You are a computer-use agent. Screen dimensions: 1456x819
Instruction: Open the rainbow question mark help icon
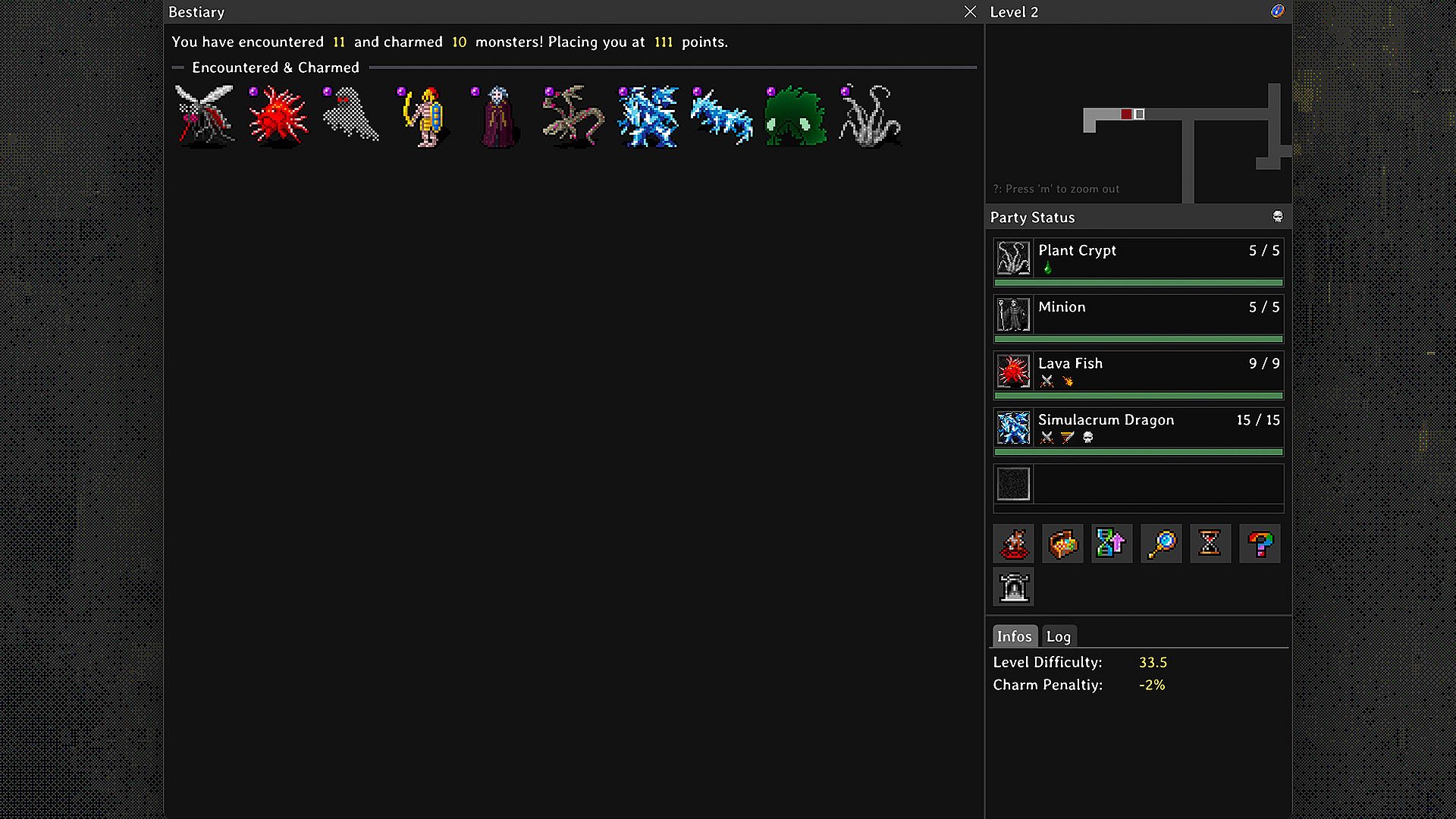point(1260,544)
